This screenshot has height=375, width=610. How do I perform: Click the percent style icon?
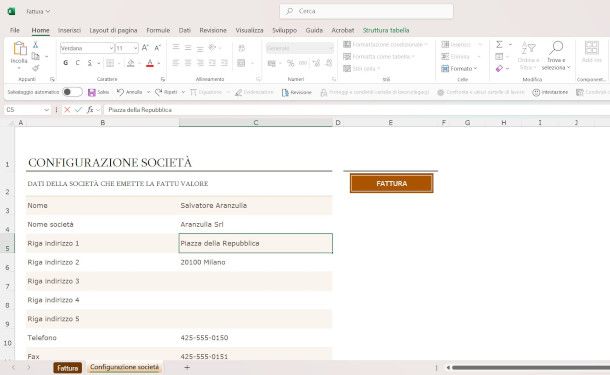[291, 63]
